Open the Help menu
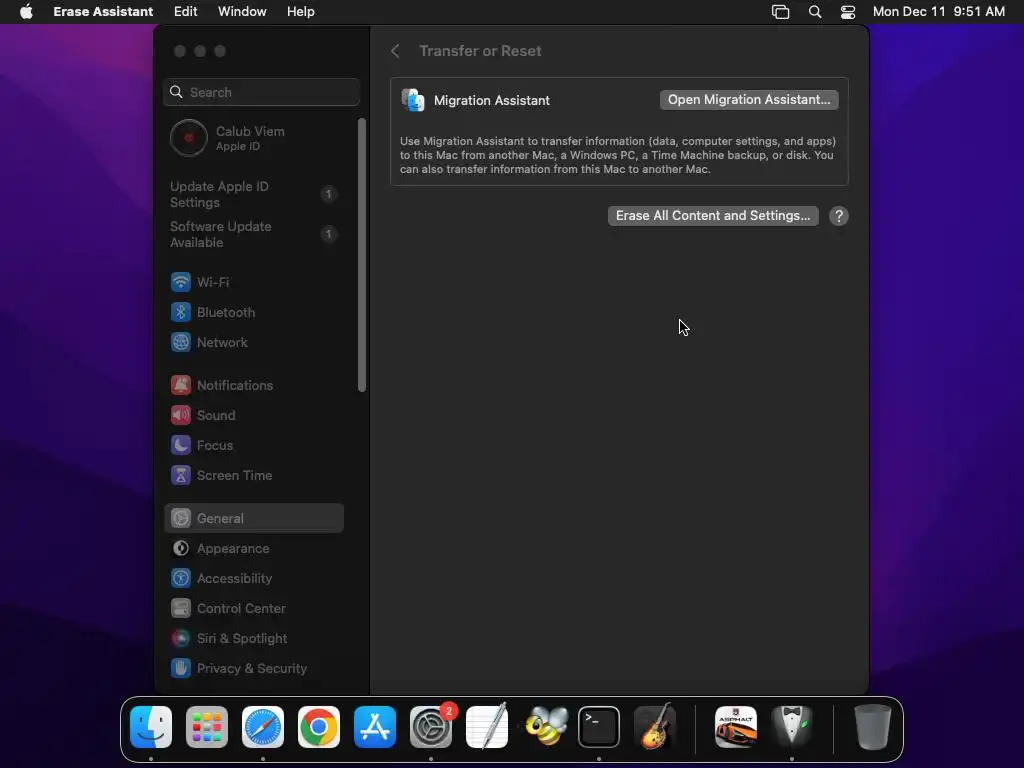The image size is (1024, 768). [300, 11]
